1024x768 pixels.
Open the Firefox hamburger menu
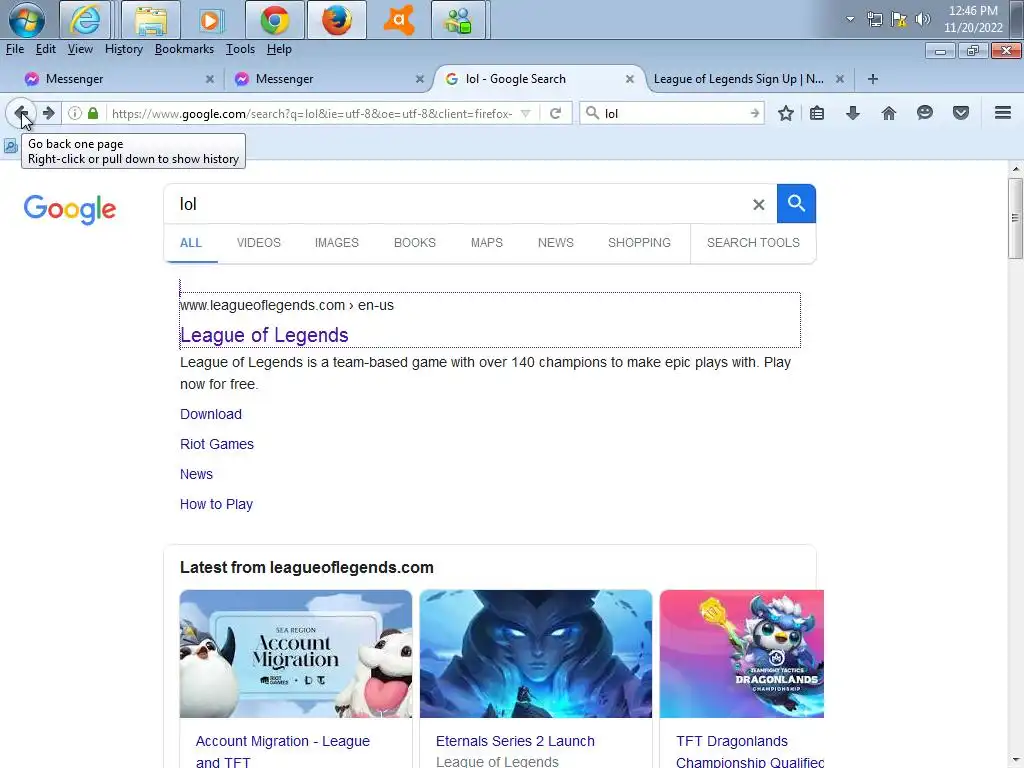pyautogui.click(x=1002, y=113)
